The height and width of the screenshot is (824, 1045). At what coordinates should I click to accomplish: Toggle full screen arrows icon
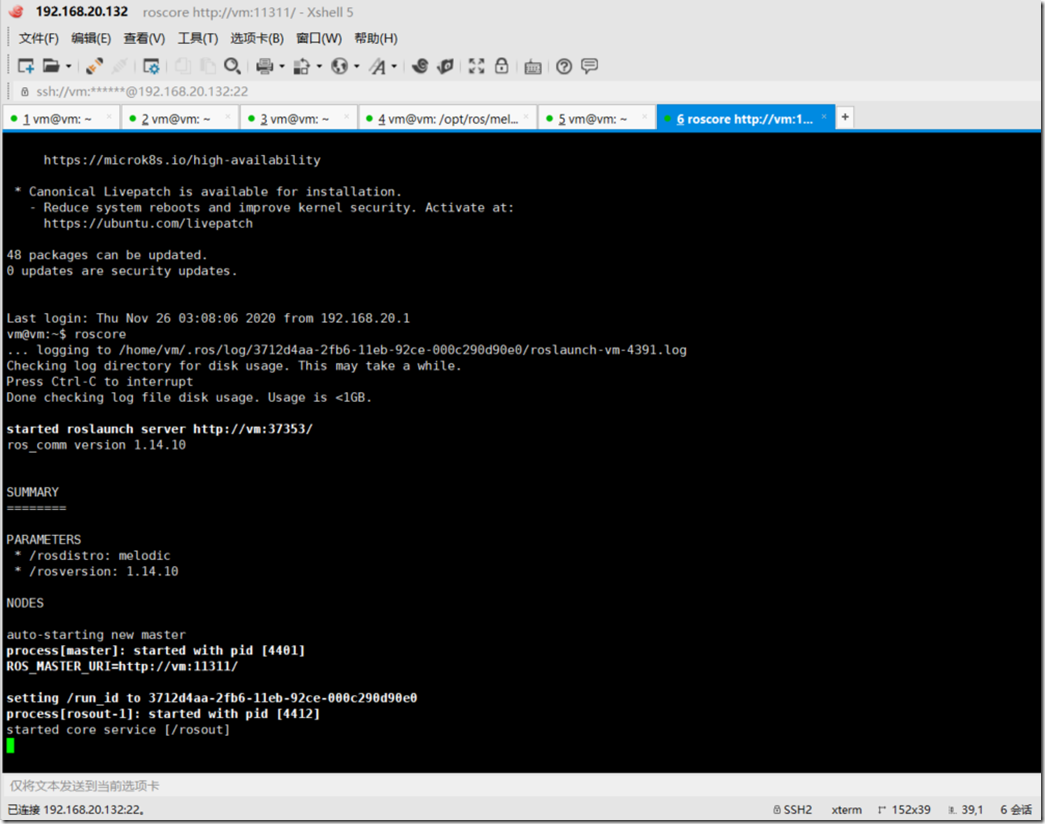[477, 66]
